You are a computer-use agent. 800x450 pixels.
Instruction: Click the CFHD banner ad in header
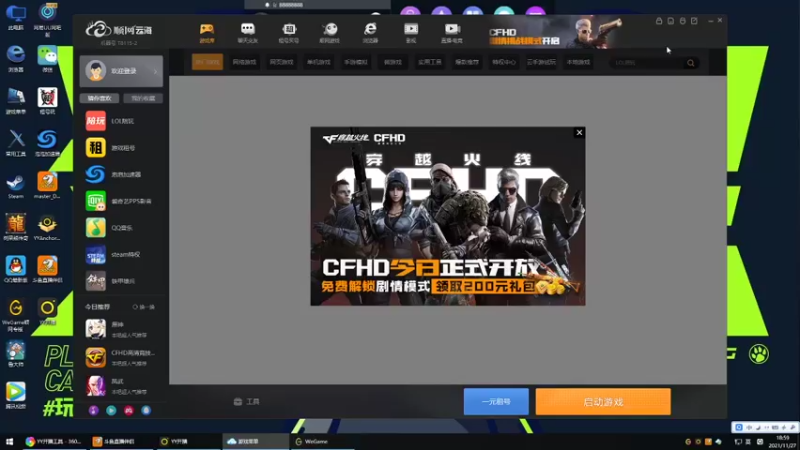coord(556,32)
